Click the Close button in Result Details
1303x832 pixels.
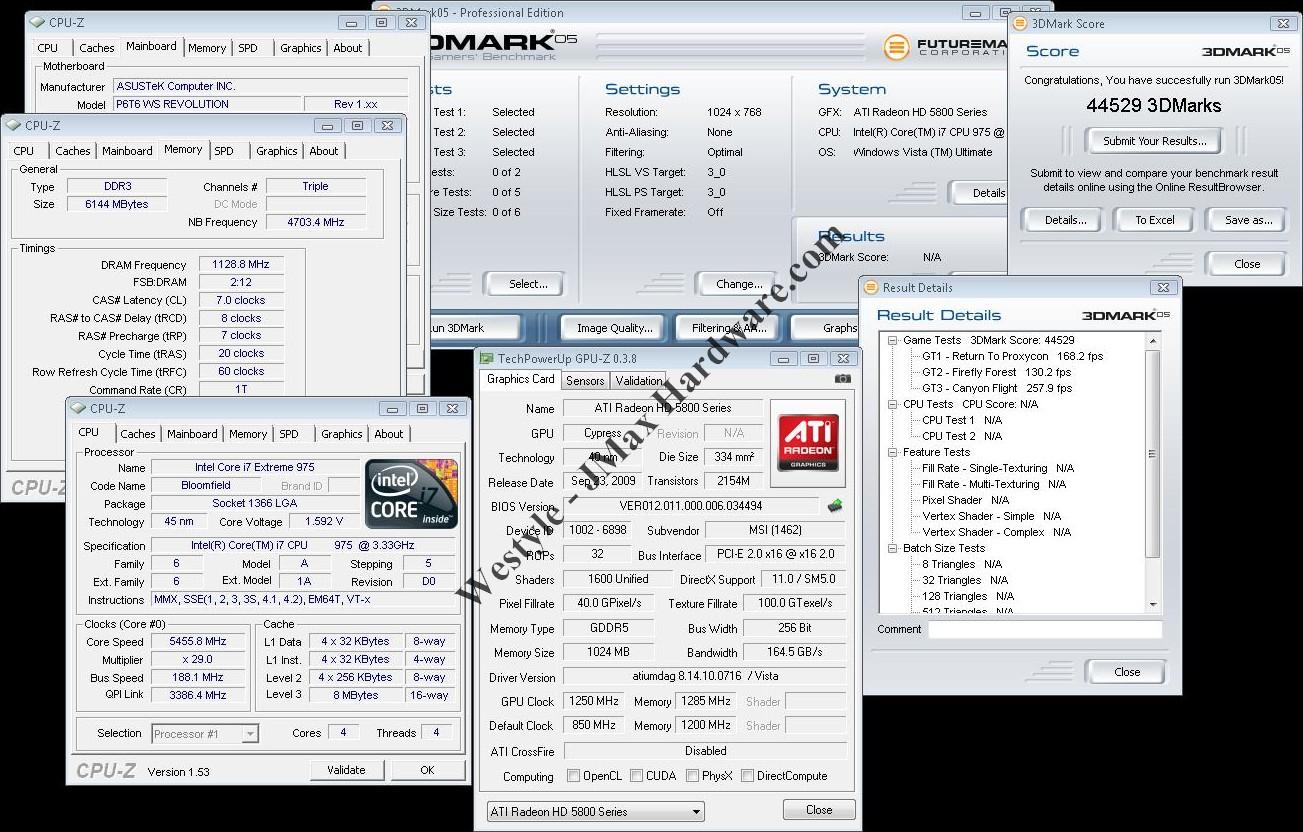pos(1127,672)
